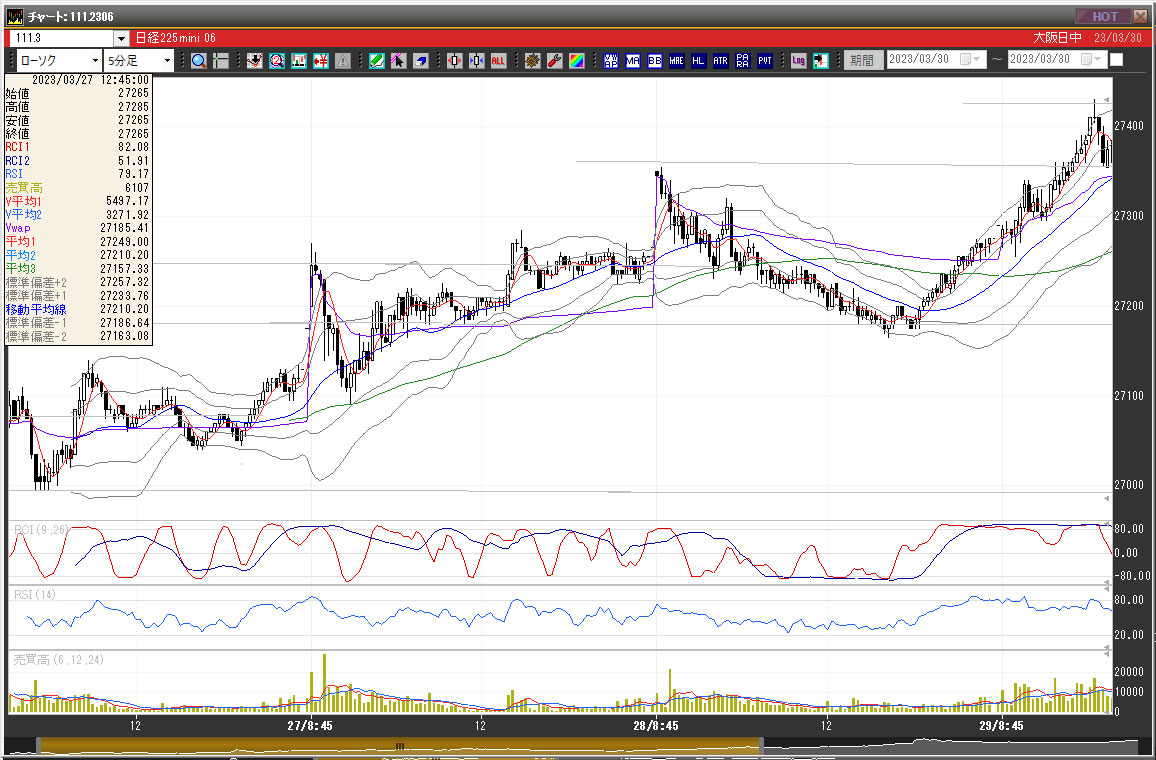
Task: Click the chart export arrow icon
Action: (x=821, y=60)
